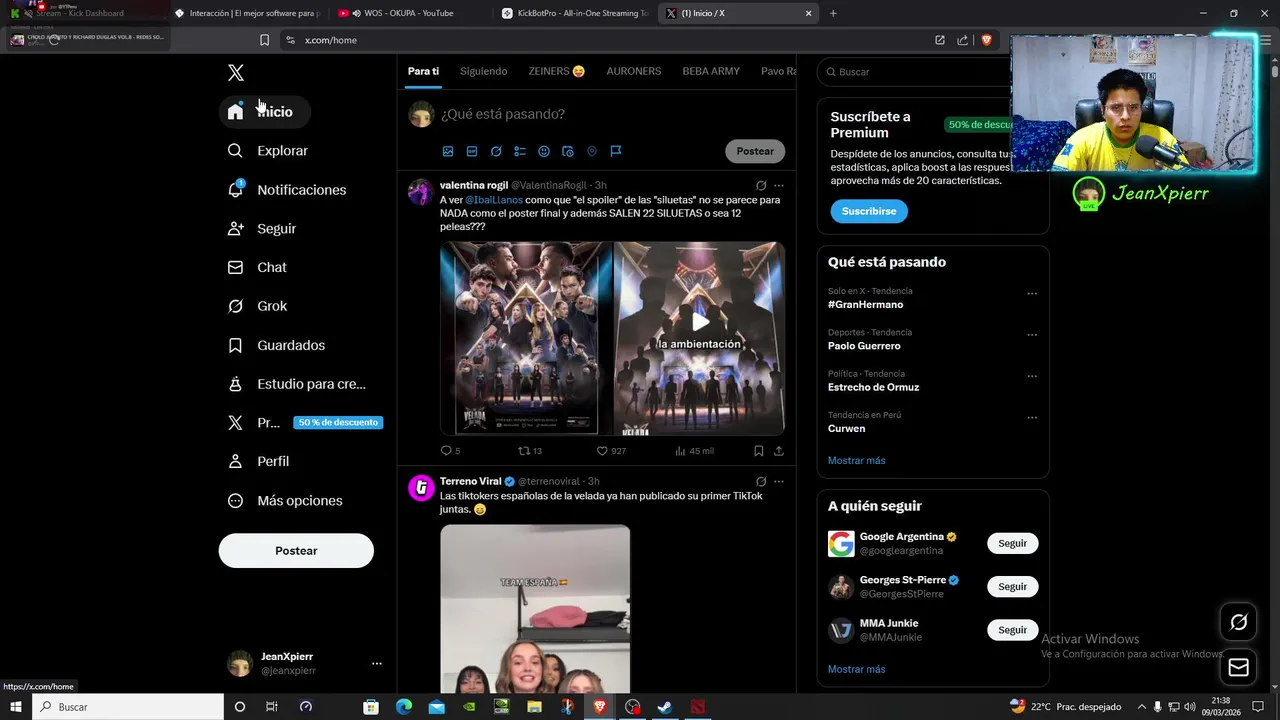Click the Suscribirse Premium button
Image resolution: width=1280 pixels, height=720 pixels.
pos(869,211)
